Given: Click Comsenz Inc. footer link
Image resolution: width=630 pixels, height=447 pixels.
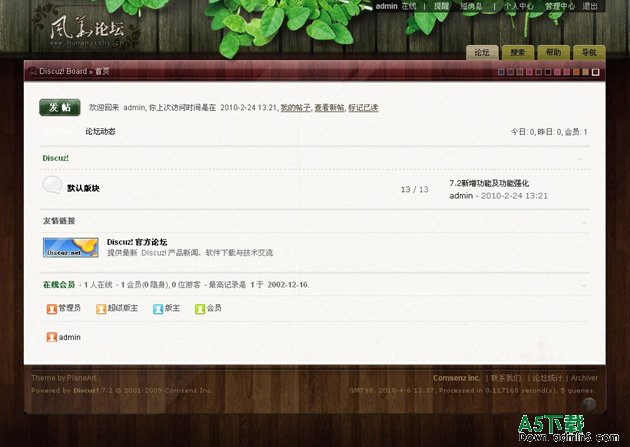Looking at the screenshot, I should click(456, 378).
